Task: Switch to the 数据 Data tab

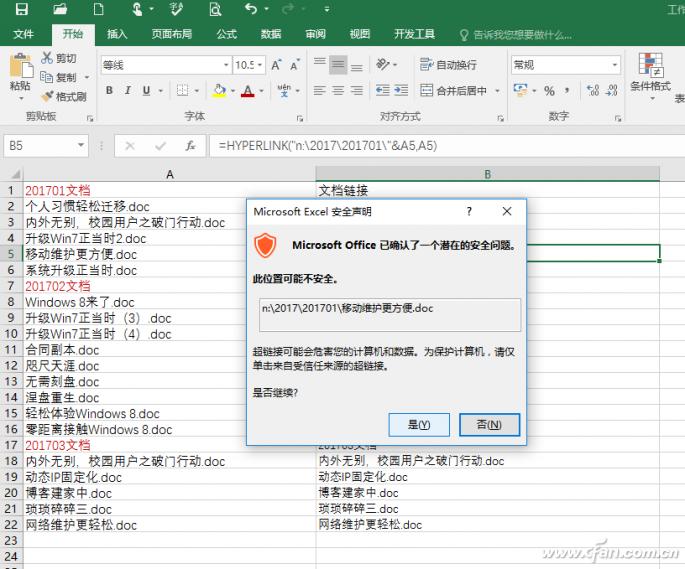Action: pos(271,34)
